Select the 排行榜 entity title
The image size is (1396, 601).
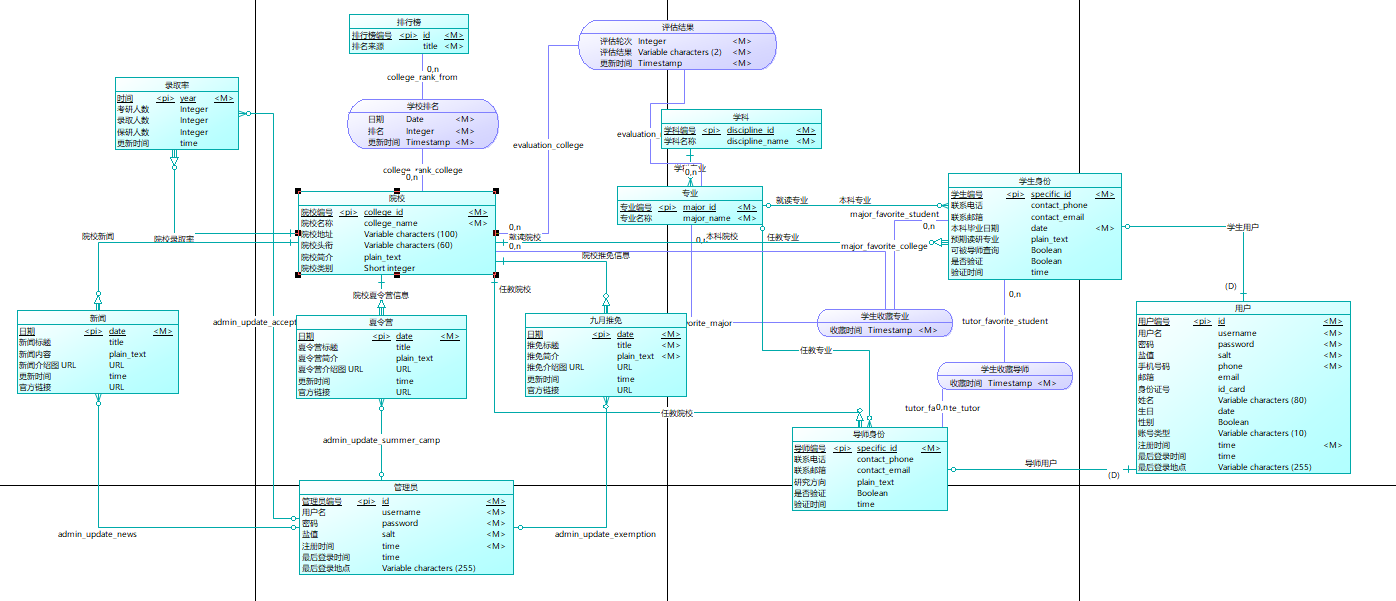pos(408,20)
